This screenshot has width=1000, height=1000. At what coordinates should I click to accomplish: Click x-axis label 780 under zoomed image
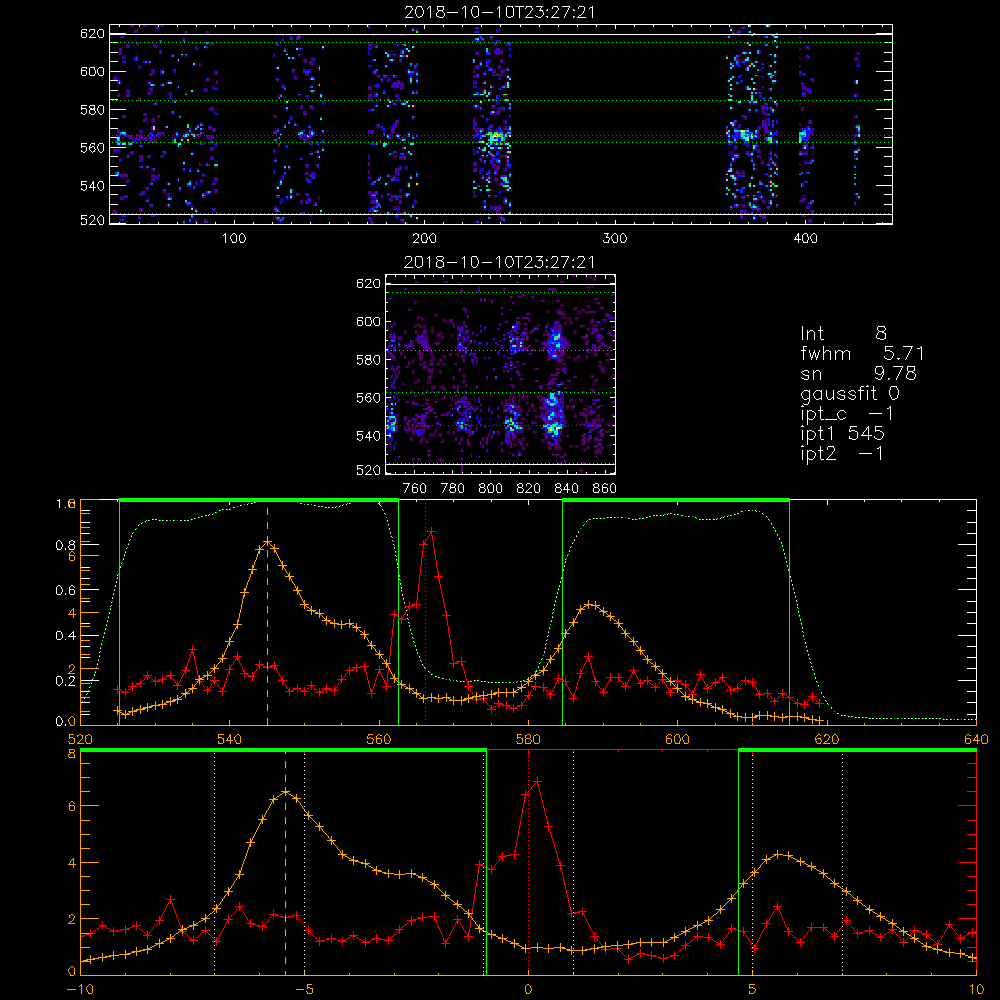click(453, 489)
